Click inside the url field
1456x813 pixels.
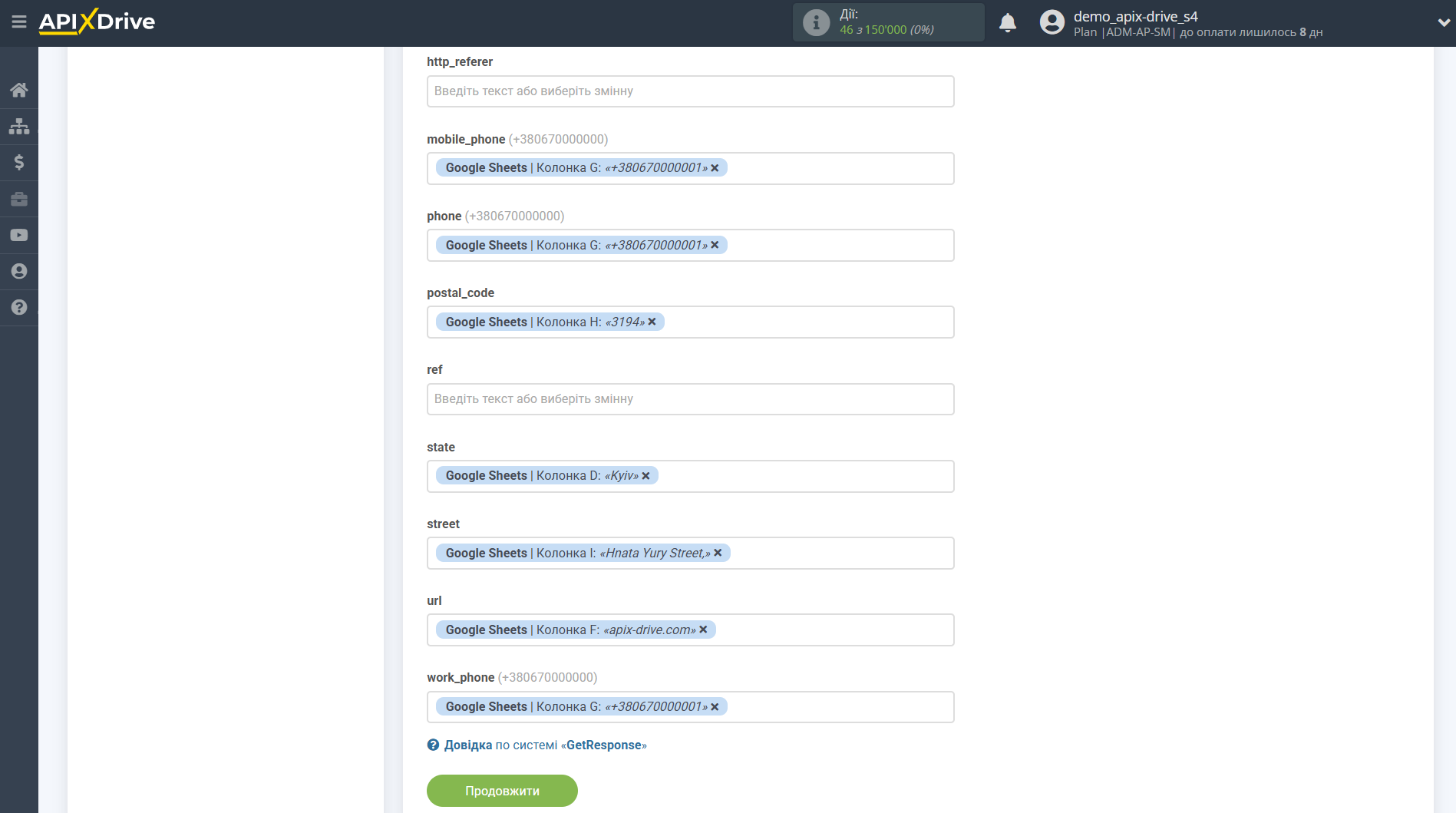690,630
